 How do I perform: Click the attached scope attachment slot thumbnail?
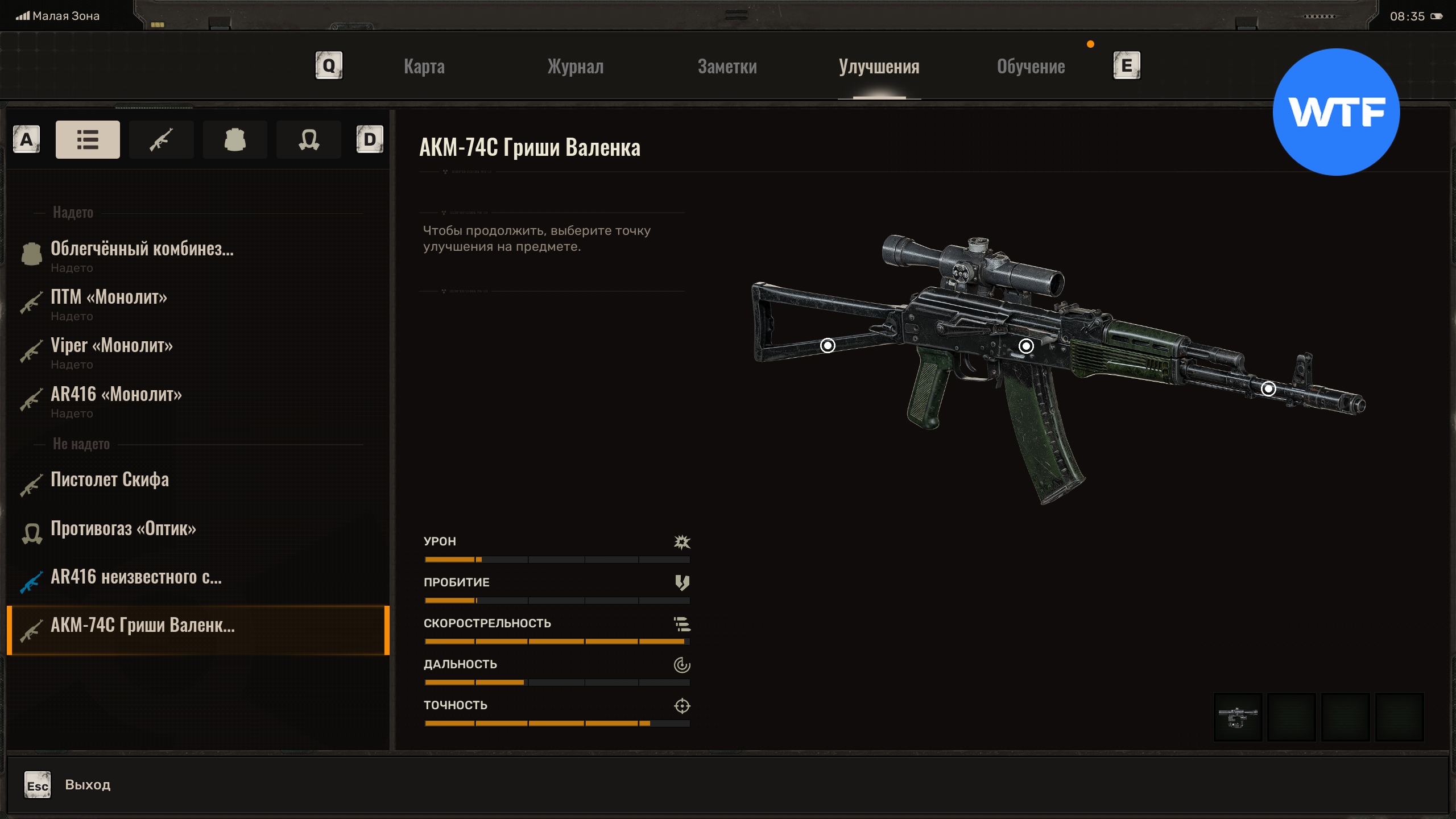pyautogui.click(x=1238, y=717)
